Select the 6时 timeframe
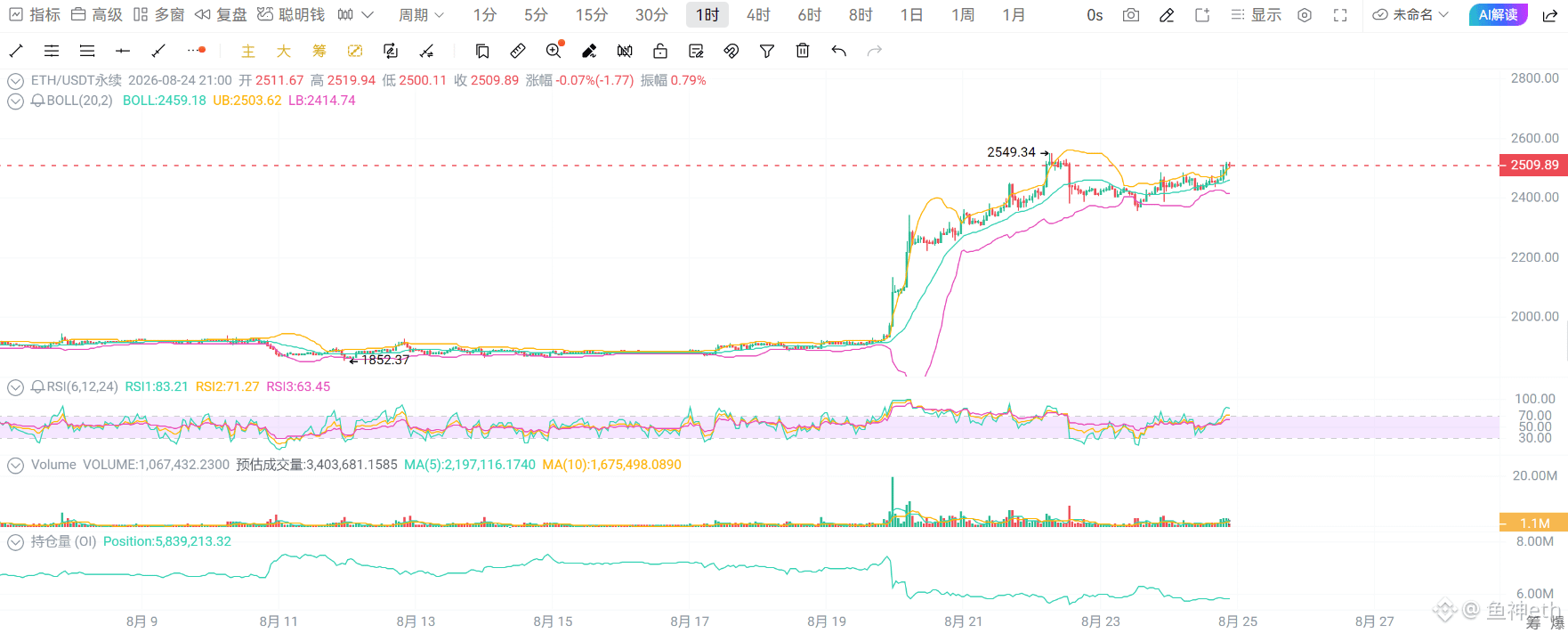Image resolution: width=1568 pixels, height=633 pixels. [x=810, y=15]
